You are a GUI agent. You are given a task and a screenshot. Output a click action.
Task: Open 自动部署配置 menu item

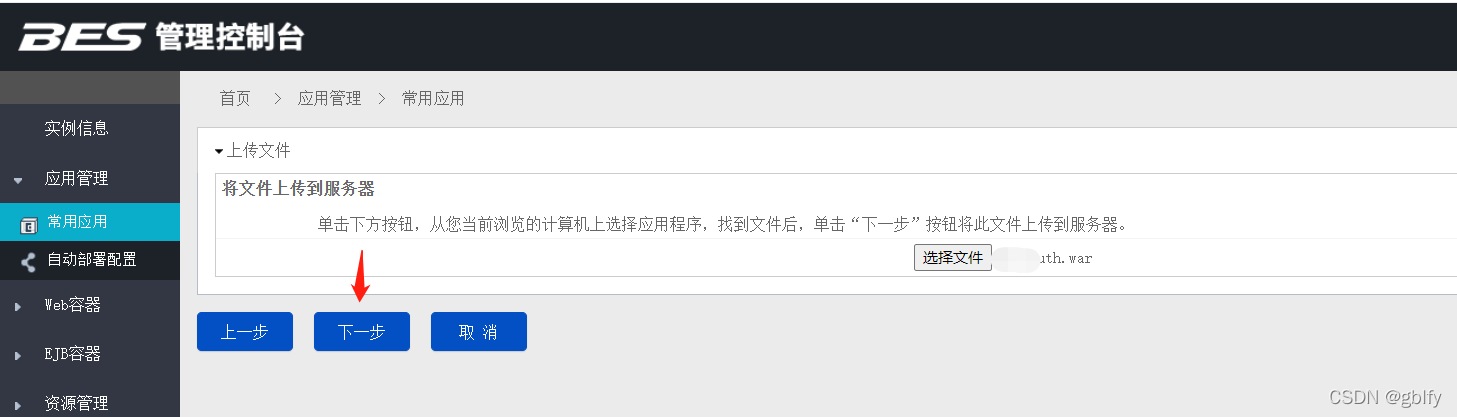point(92,259)
